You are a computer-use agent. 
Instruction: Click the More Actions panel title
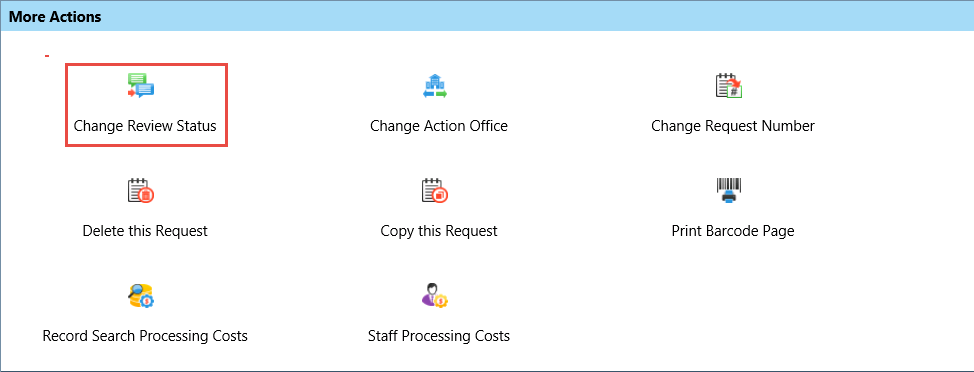[55, 17]
